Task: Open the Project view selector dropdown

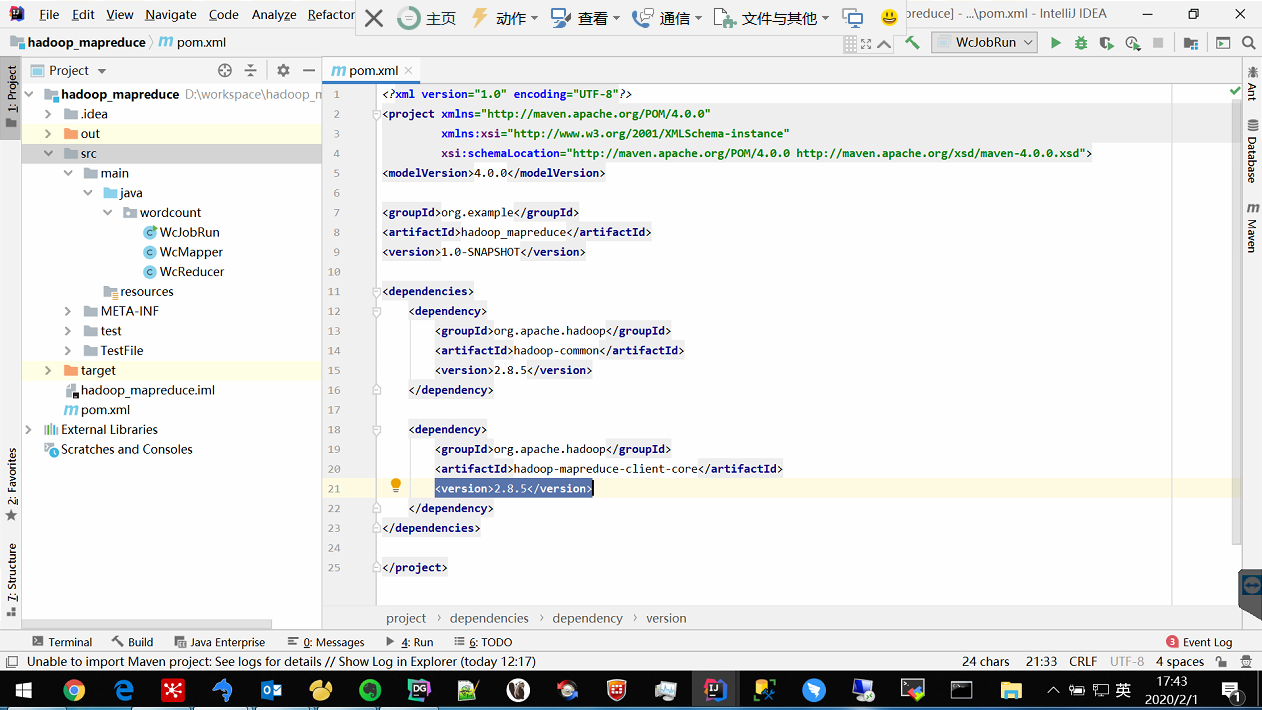Action: pyautogui.click(x=69, y=70)
